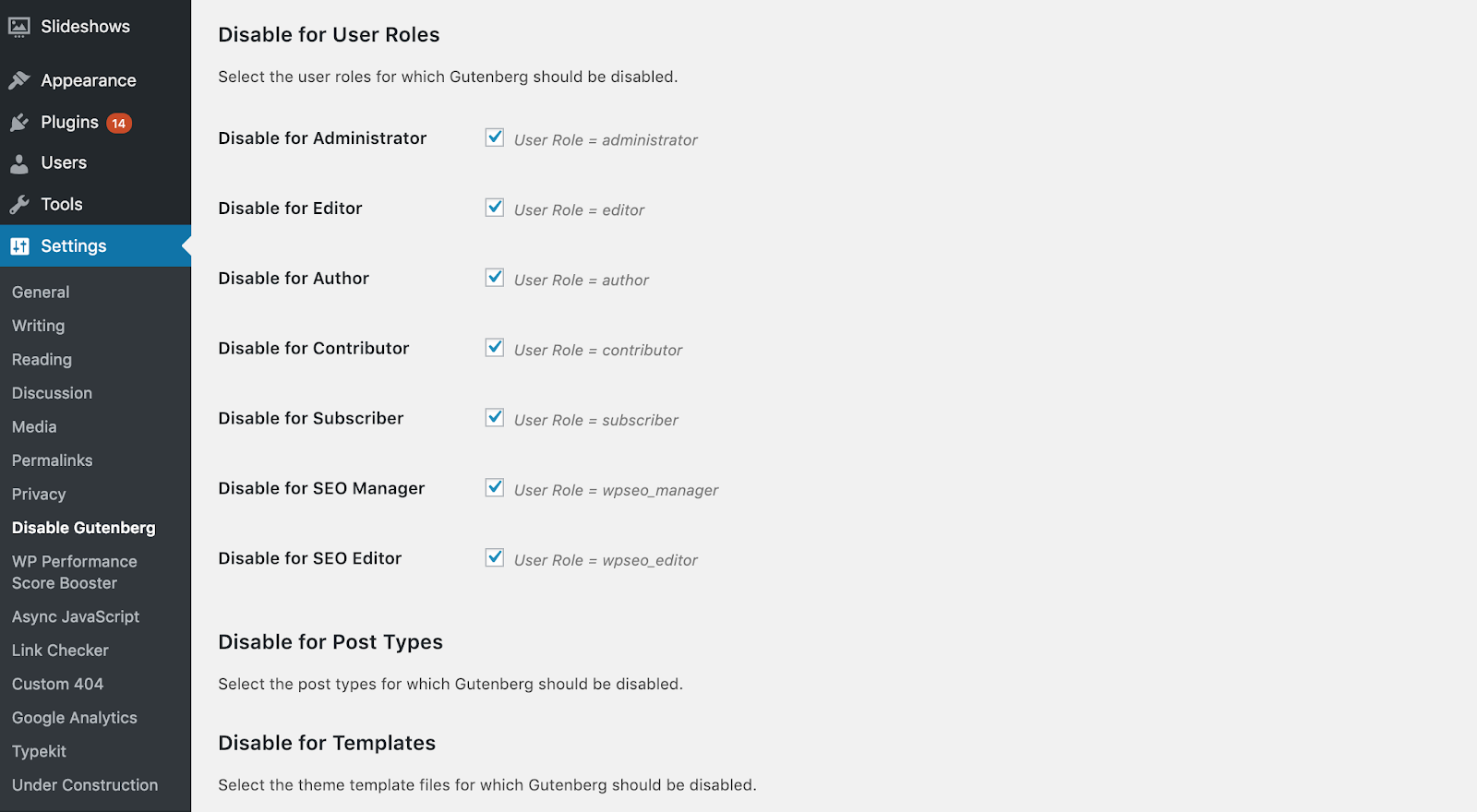Screen dimensions: 1477x812
Task: Toggle the Disable for Author checkbox
Action: 495,279
